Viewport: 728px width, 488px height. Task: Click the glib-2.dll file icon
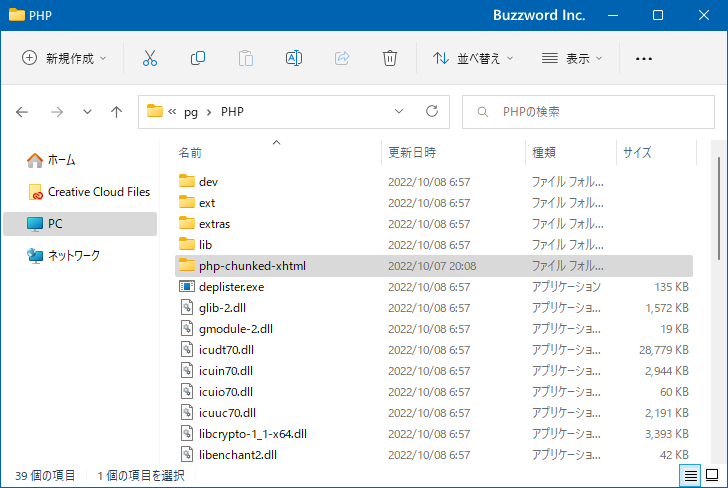pos(187,307)
